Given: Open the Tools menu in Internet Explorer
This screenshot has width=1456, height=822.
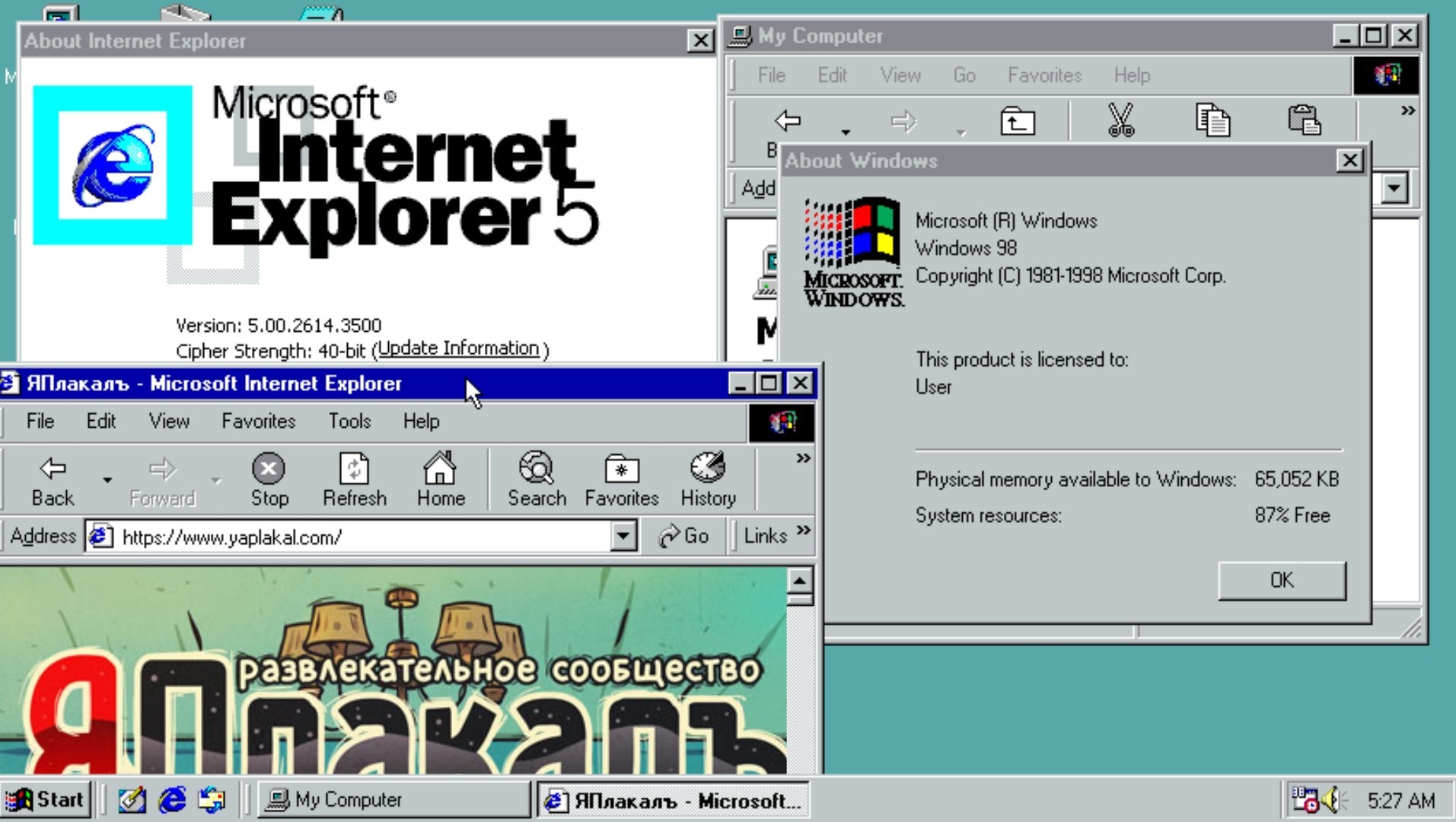Looking at the screenshot, I should tap(349, 421).
